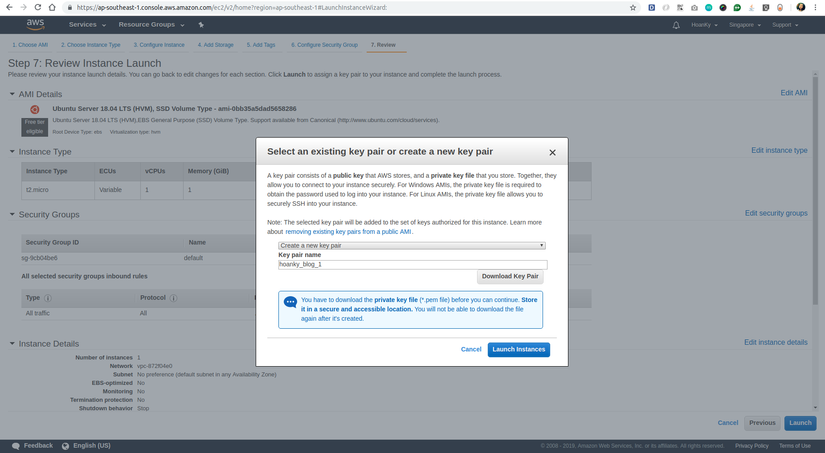Screen dimensions: 825x453
Task: Click the green chat extension icon
Action: pyautogui.click(x=737, y=7)
